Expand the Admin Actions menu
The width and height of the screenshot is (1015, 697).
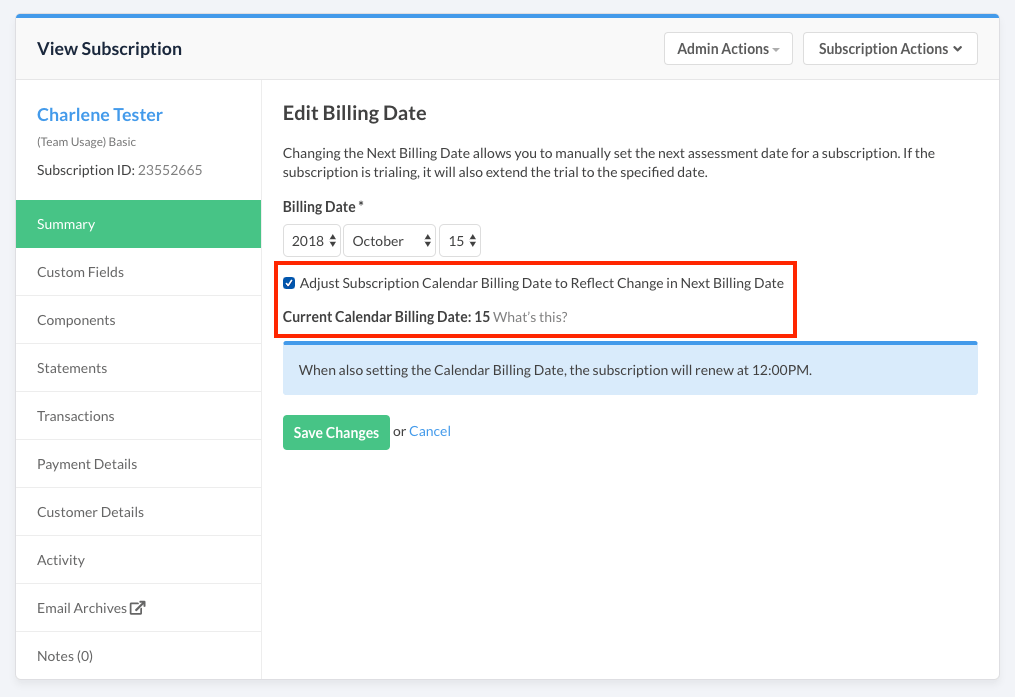[727, 49]
